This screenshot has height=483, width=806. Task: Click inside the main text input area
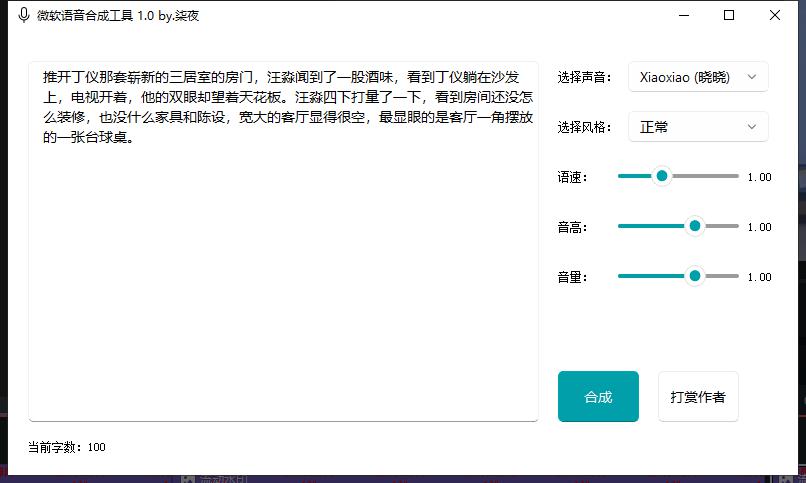pyautogui.click(x=283, y=280)
